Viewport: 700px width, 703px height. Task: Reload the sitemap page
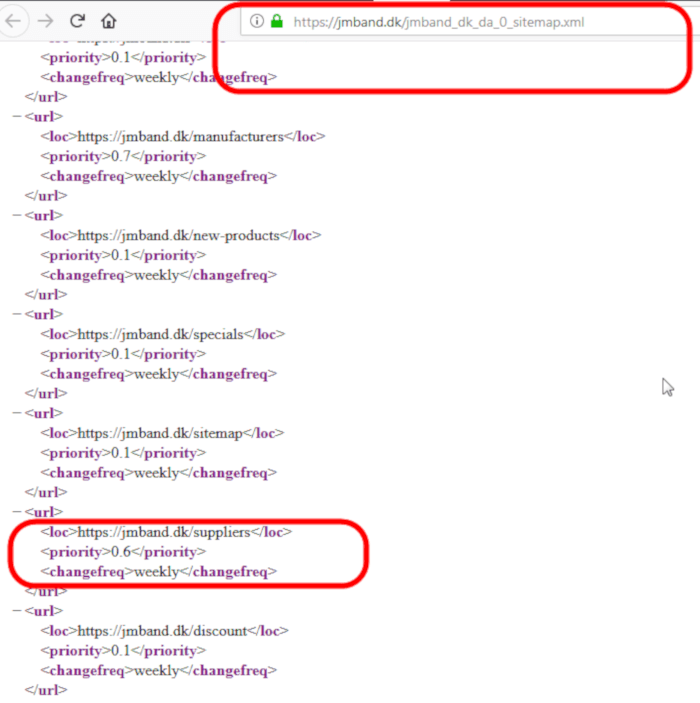77,21
